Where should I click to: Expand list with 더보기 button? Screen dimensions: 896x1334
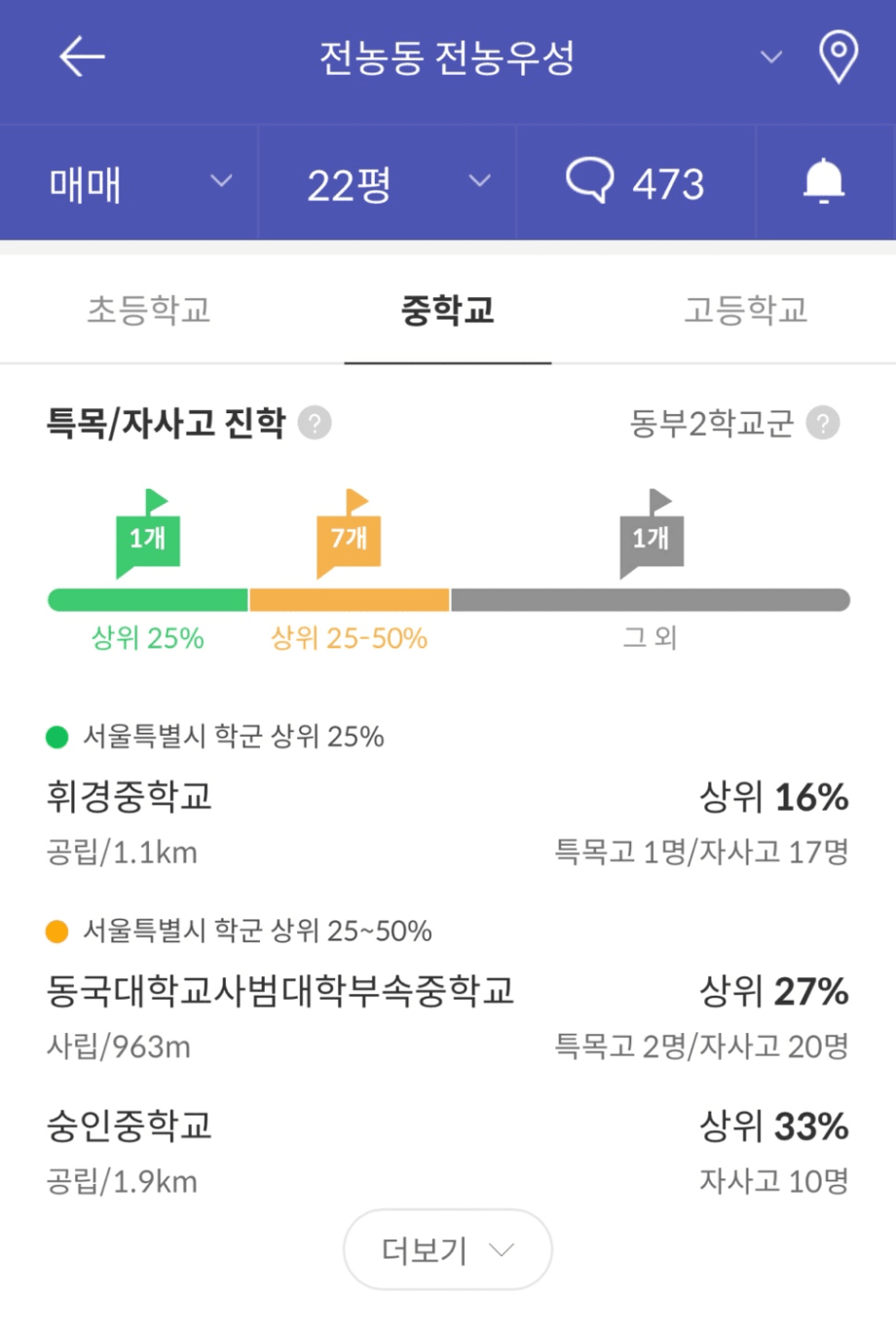448,1249
